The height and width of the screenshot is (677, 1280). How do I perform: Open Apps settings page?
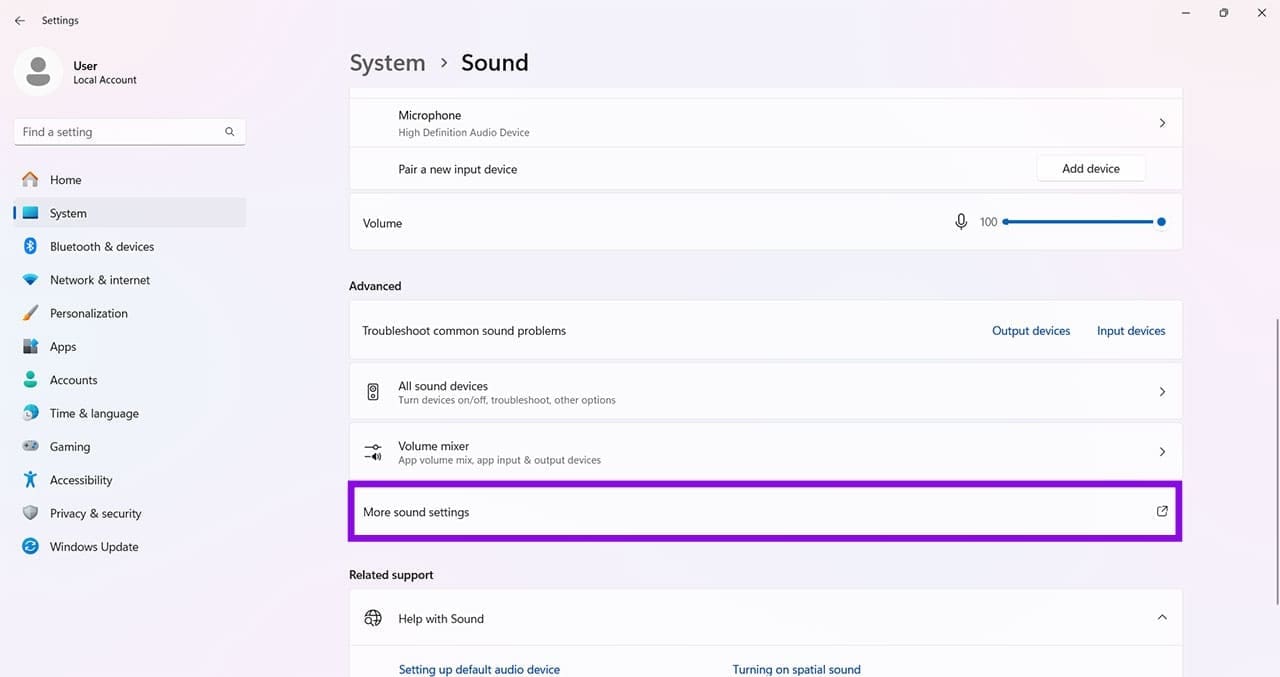click(x=130, y=346)
